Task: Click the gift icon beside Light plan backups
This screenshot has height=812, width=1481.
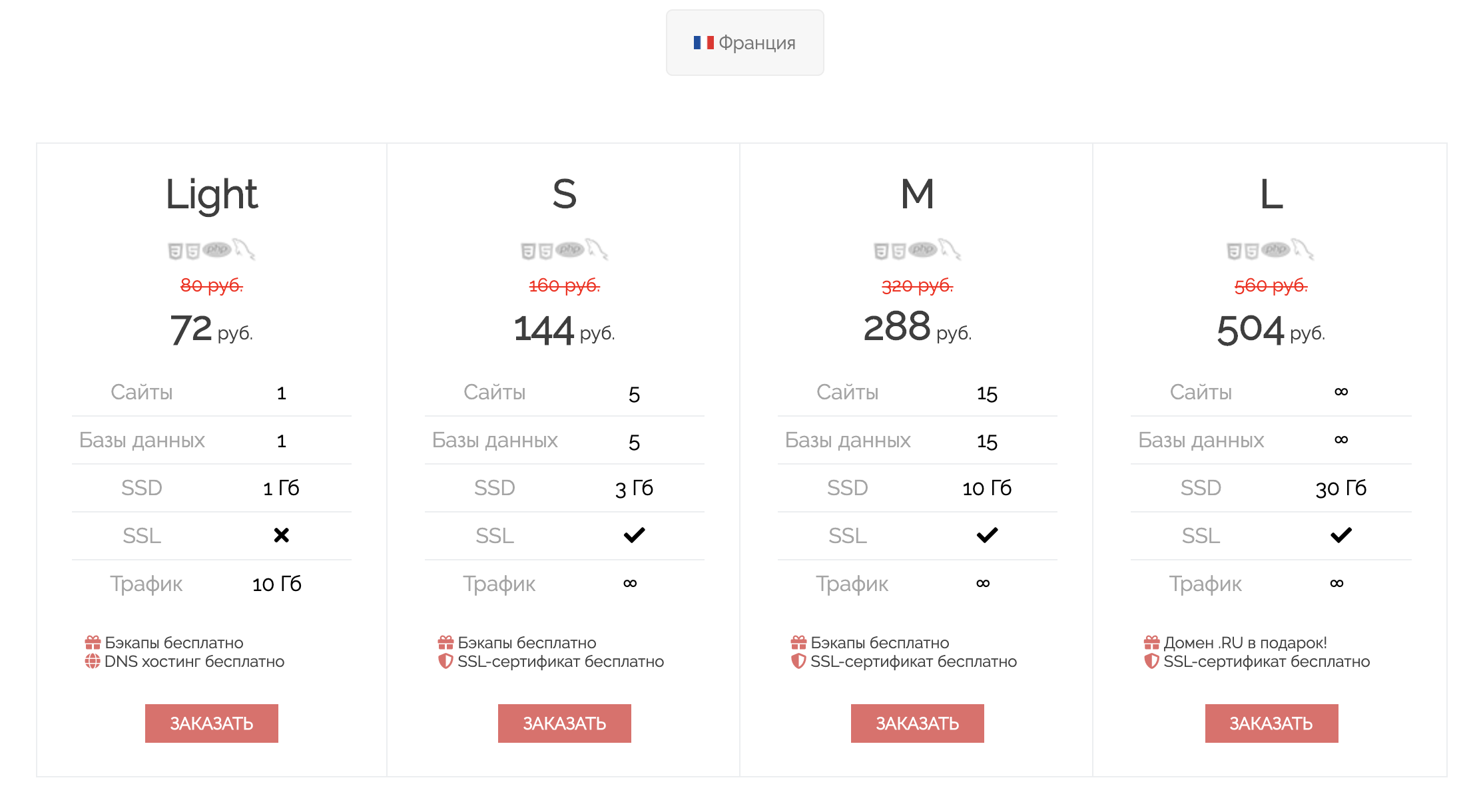Action: [93, 643]
